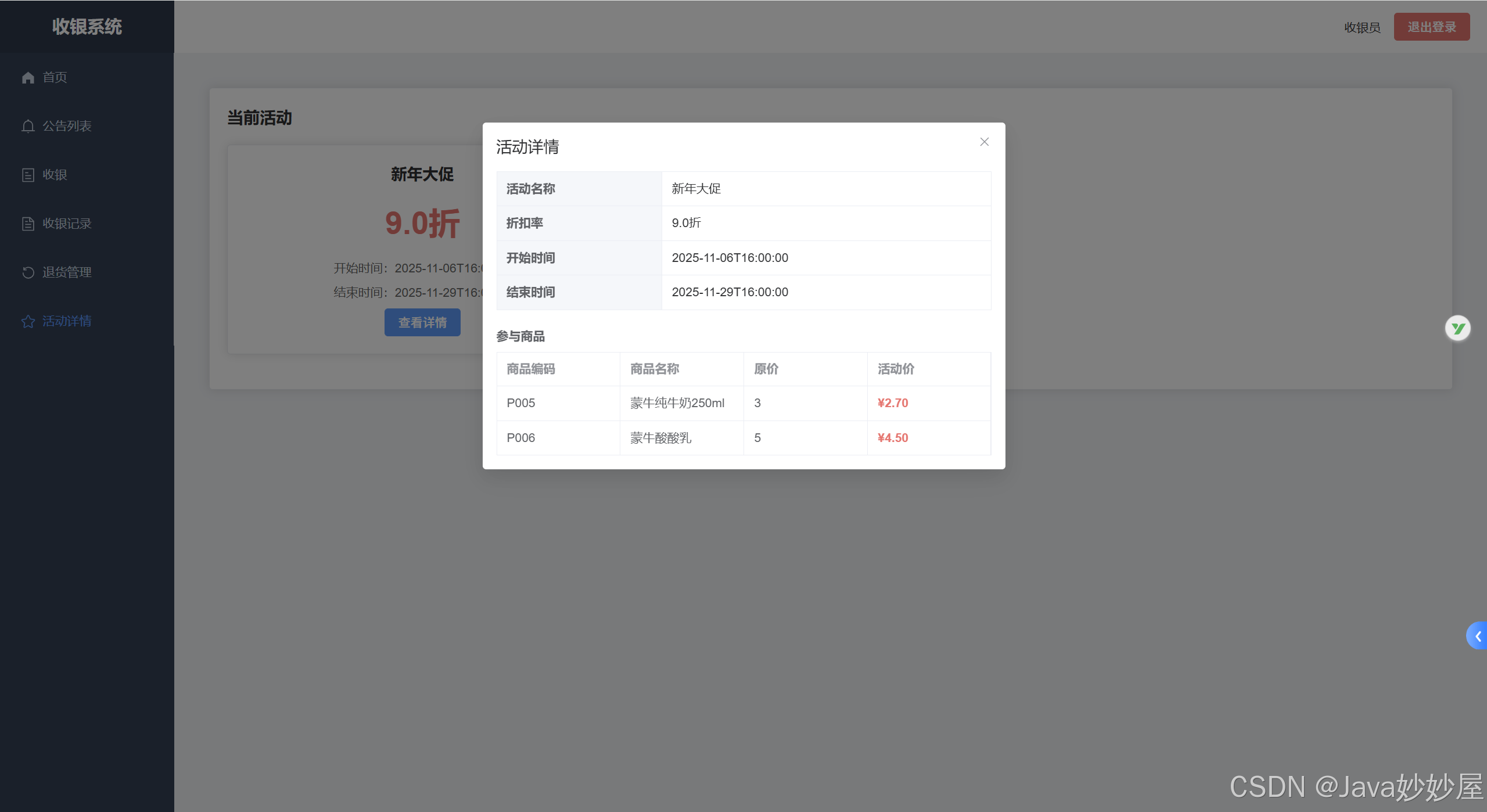Image resolution: width=1487 pixels, height=812 pixels.
Task: Expand the blue side panel arrow
Action: pos(1478,636)
